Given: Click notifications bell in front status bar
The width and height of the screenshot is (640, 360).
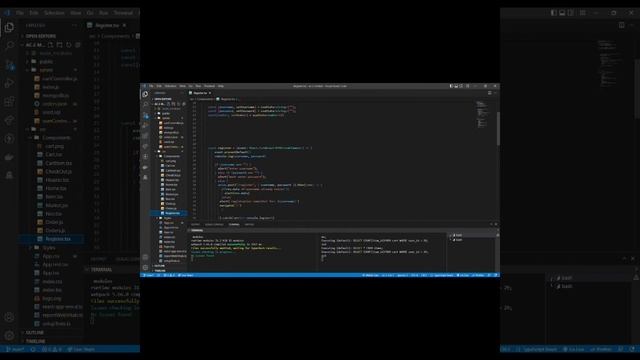Looking at the screenshot, I should 496,275.
